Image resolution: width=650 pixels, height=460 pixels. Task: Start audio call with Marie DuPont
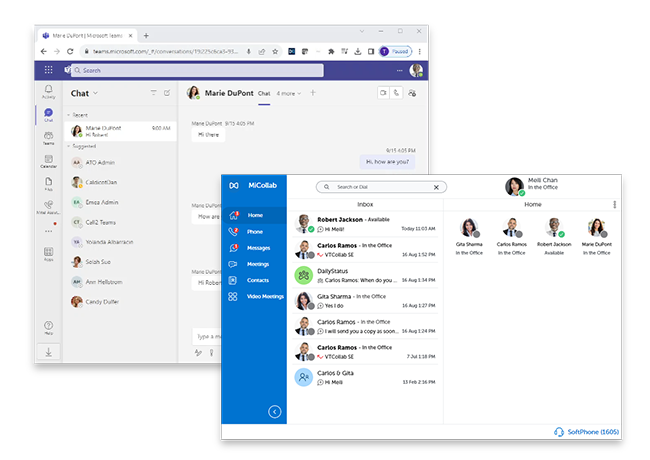point(396,93)
